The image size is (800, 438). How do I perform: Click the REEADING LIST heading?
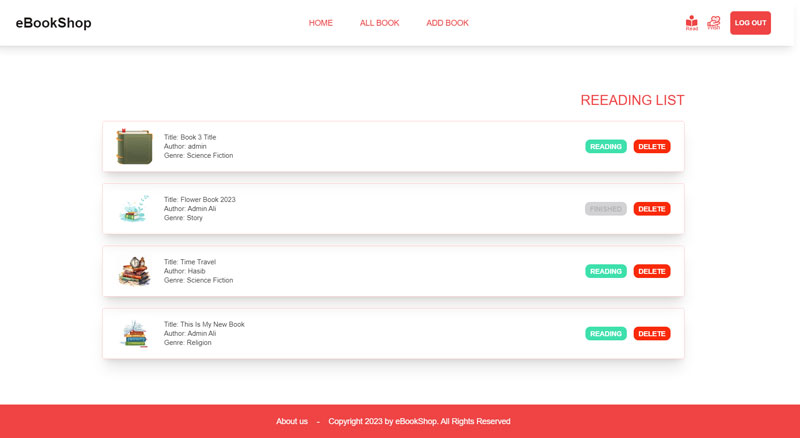632,100
